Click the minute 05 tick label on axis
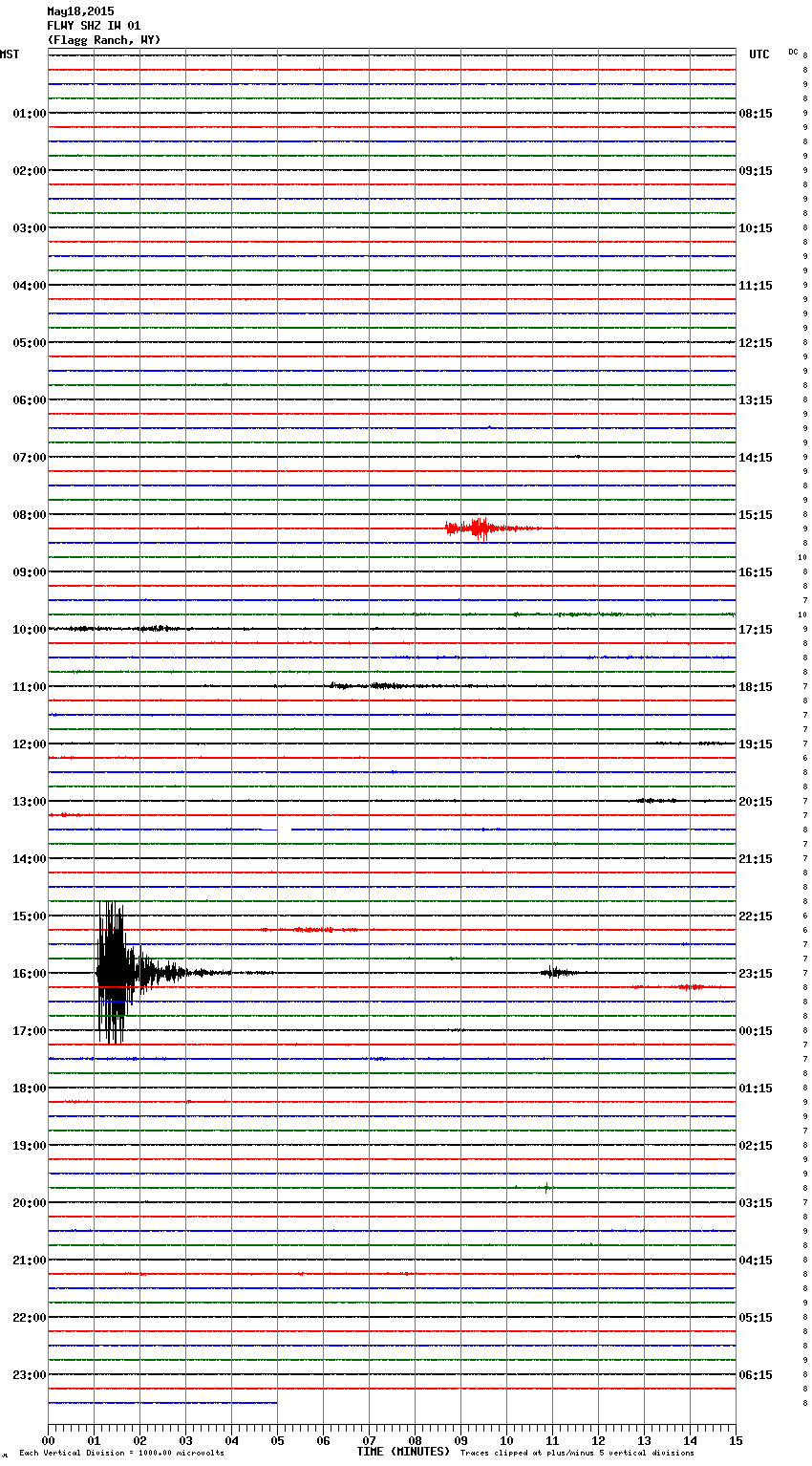This screenshot has height=1466, width=812. coord(277,1440)
